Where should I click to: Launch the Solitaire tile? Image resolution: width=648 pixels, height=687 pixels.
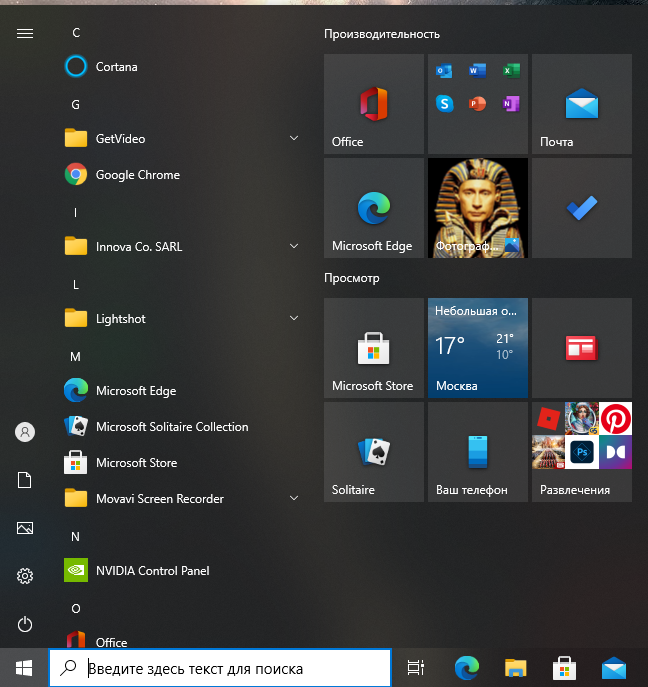click(374, 452)
